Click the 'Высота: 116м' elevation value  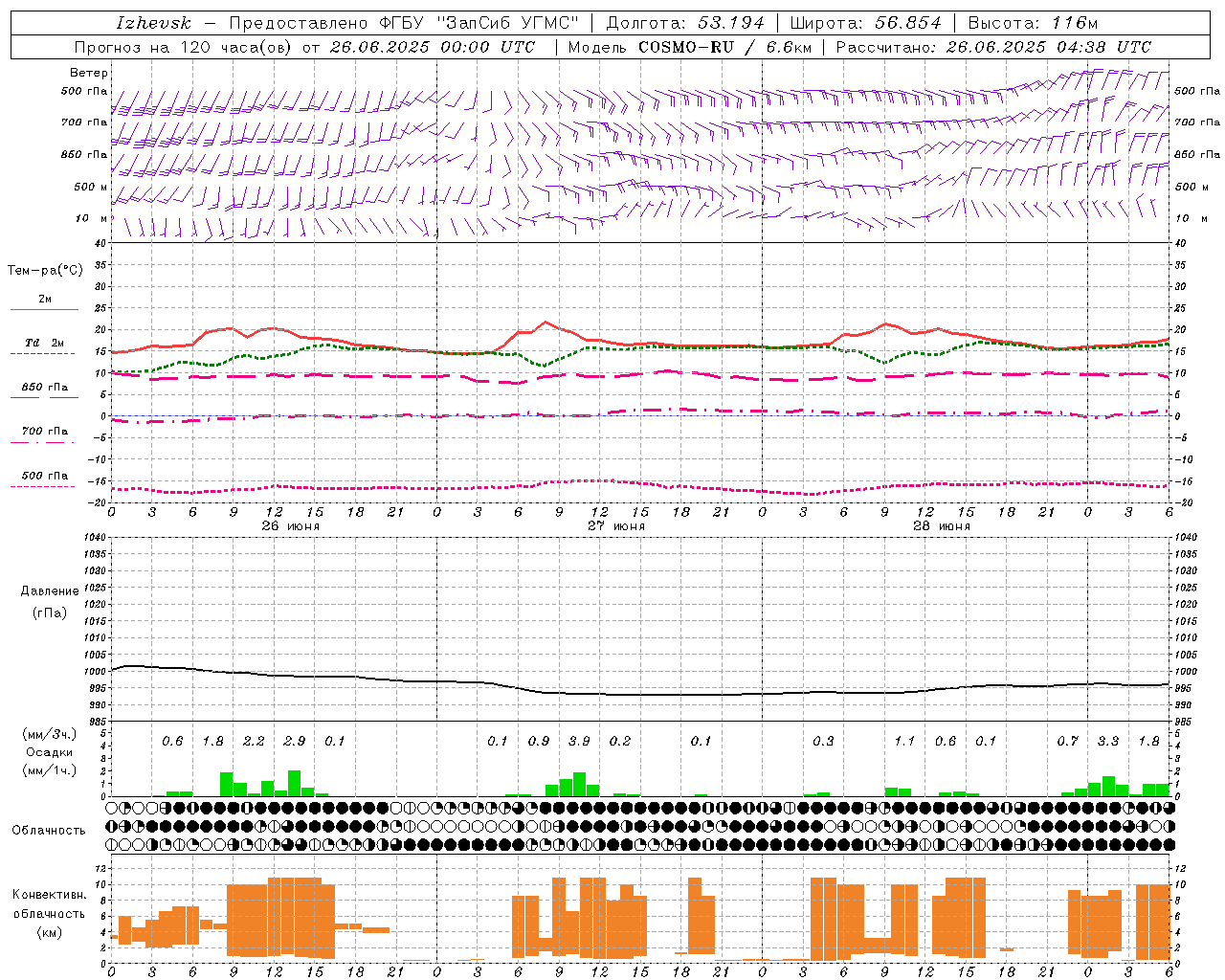tap(1033, 23)
